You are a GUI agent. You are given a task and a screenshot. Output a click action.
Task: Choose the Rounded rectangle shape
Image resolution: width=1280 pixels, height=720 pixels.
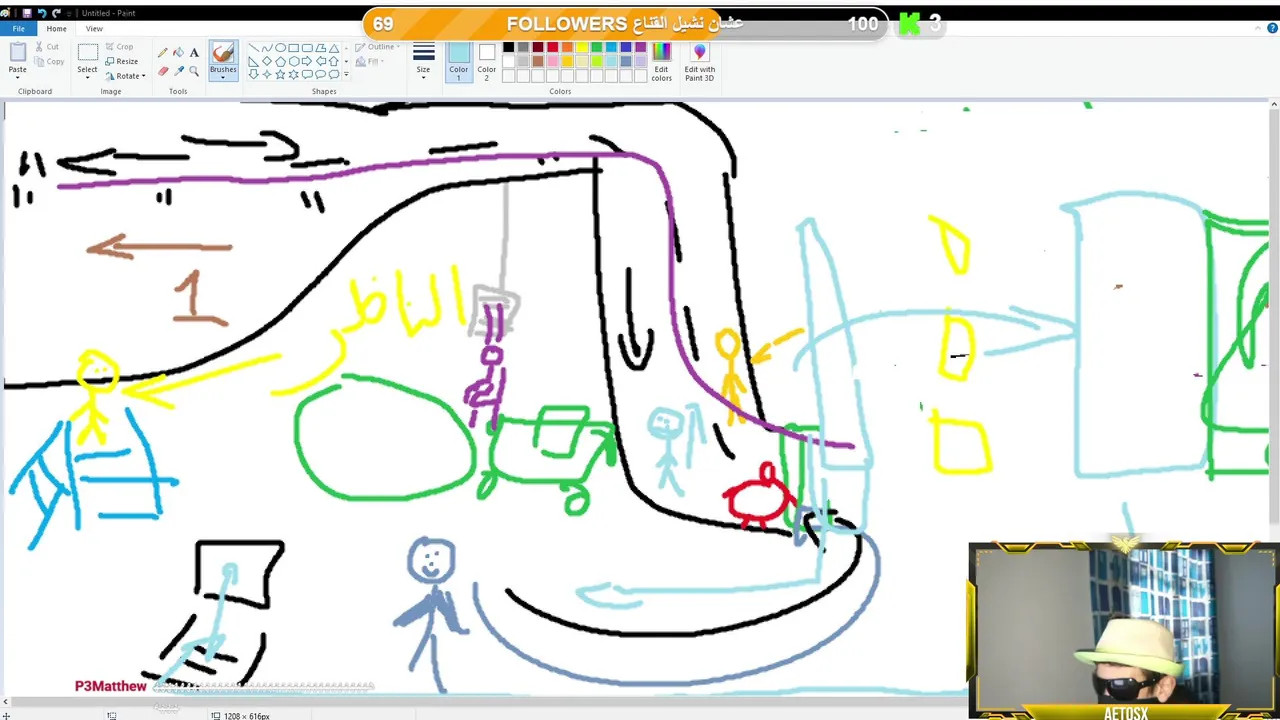click(307, 48)
